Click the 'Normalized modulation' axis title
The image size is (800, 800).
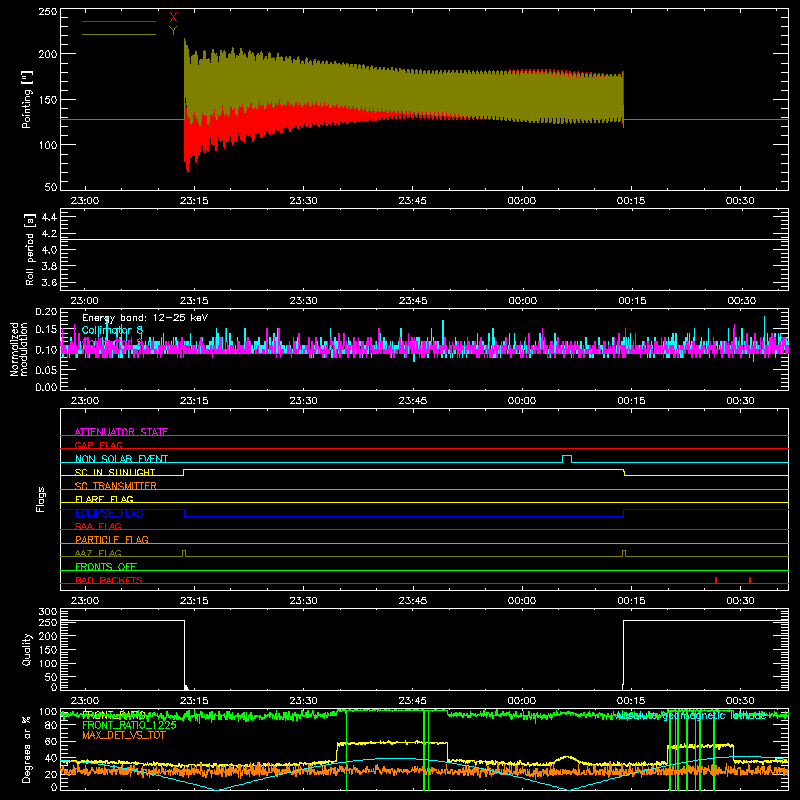click(19, 349)
